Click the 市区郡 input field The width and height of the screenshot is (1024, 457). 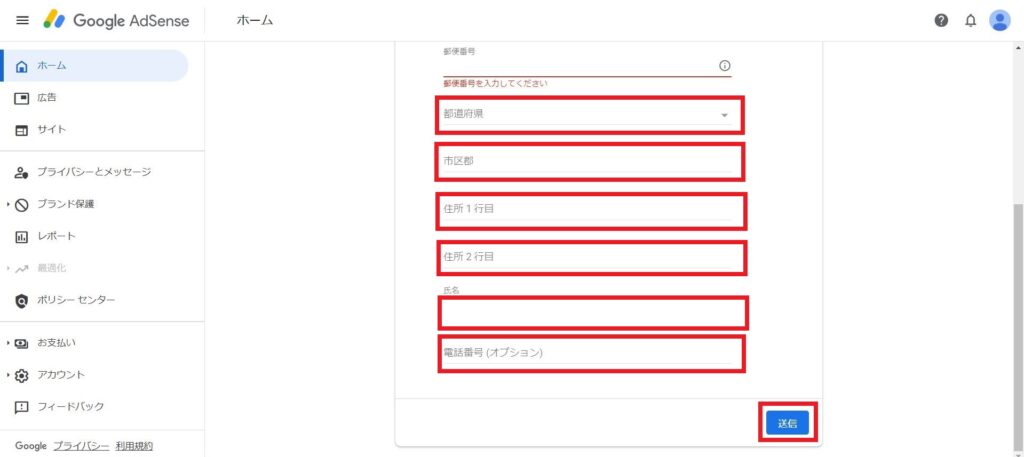click(589, 161)
